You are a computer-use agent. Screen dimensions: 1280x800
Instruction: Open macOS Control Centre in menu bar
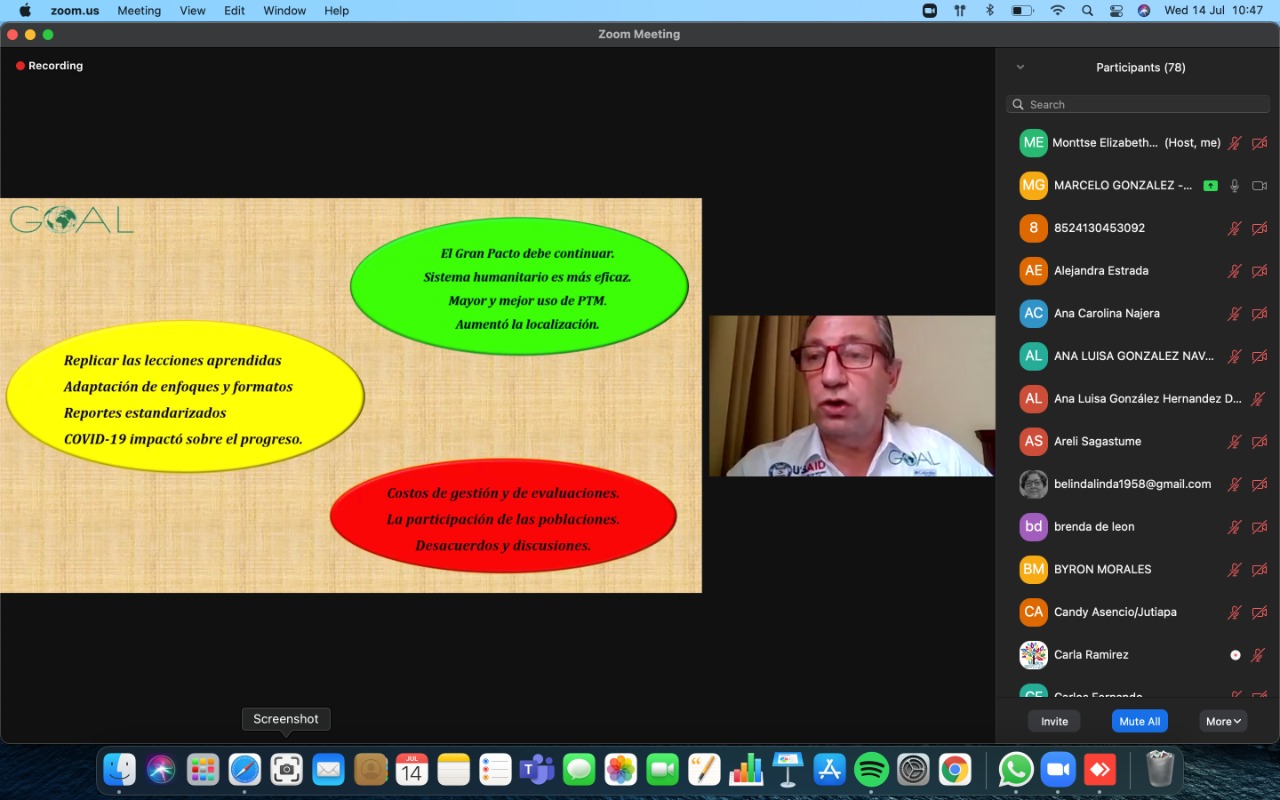coord(1116,11)
